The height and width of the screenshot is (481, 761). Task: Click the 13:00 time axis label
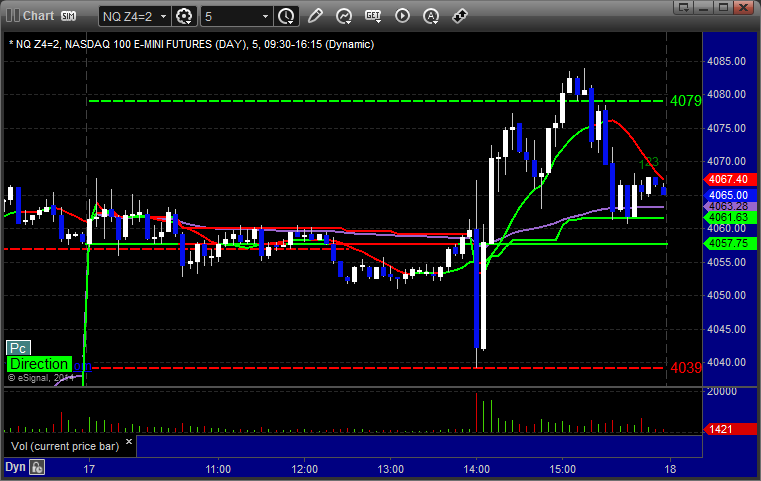(391, 469)
